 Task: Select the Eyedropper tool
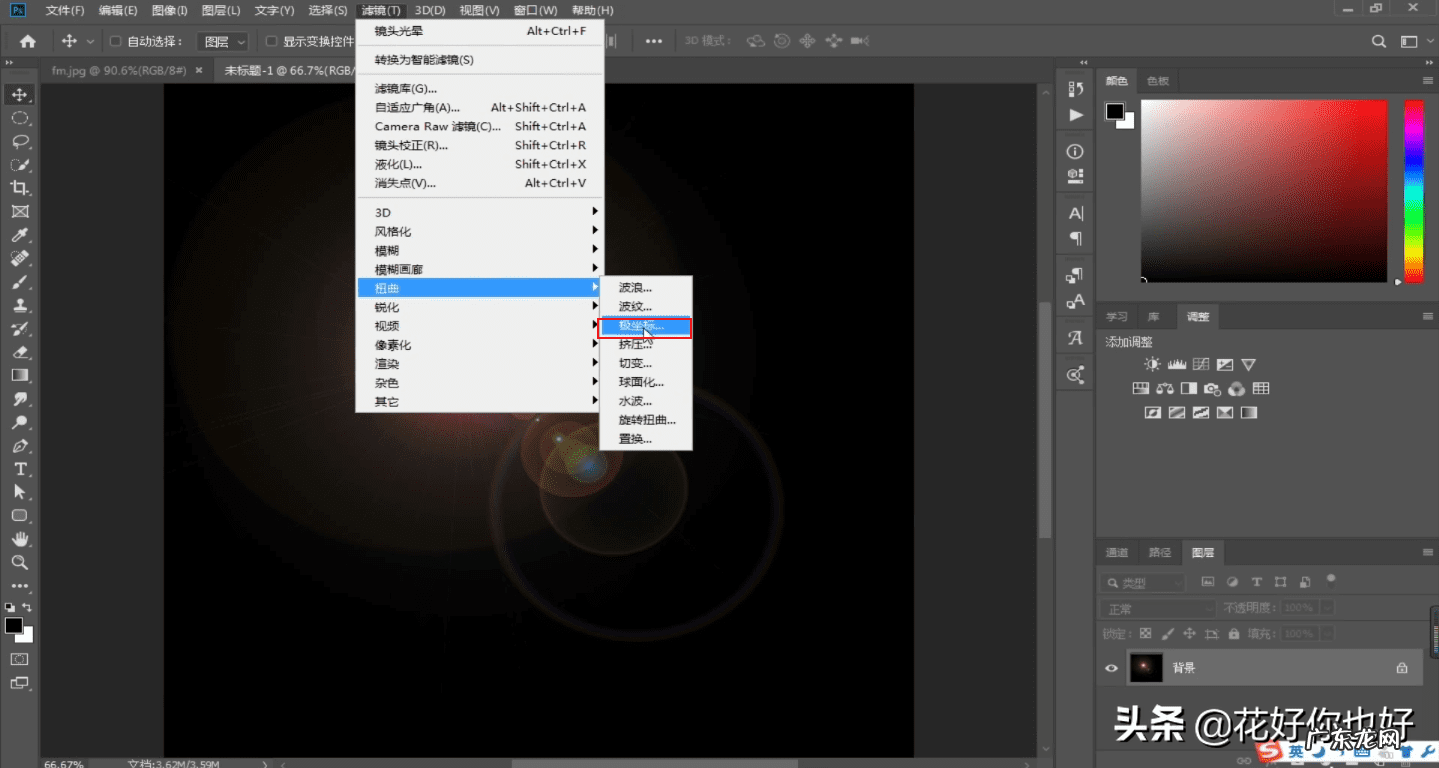pyautogui.click(x=20, y=235)
